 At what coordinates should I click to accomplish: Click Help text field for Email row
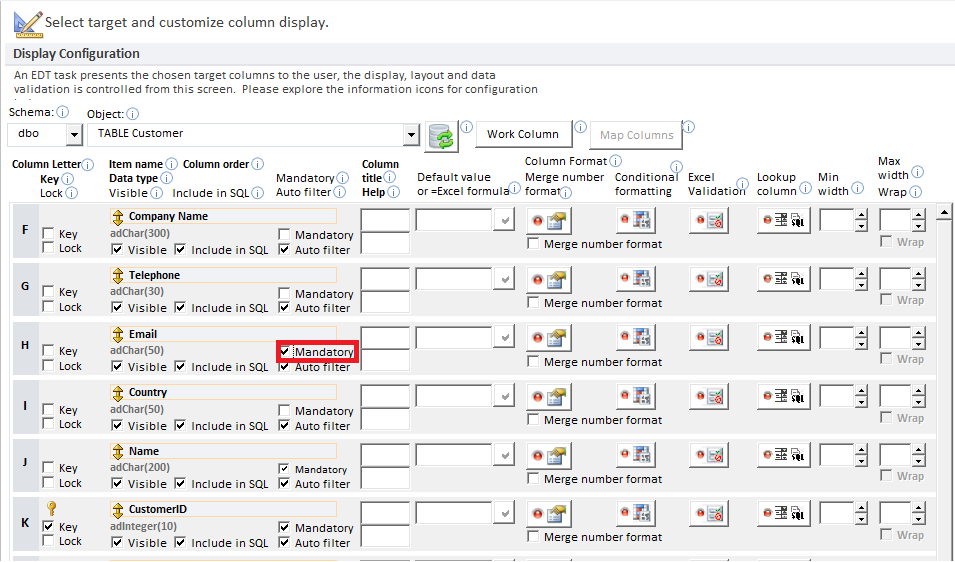click(386, 360)
